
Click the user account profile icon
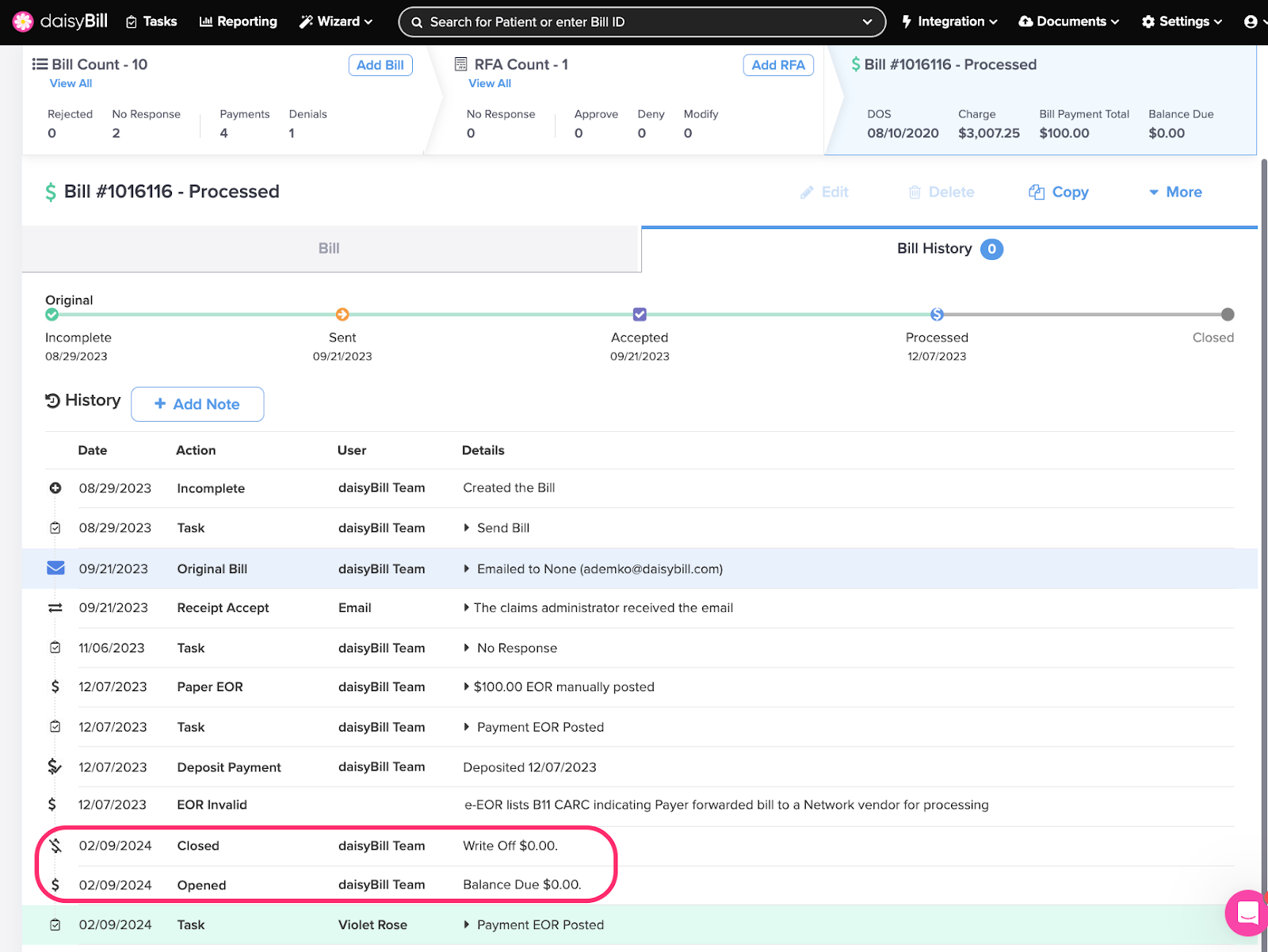[x=1251, y=22]
